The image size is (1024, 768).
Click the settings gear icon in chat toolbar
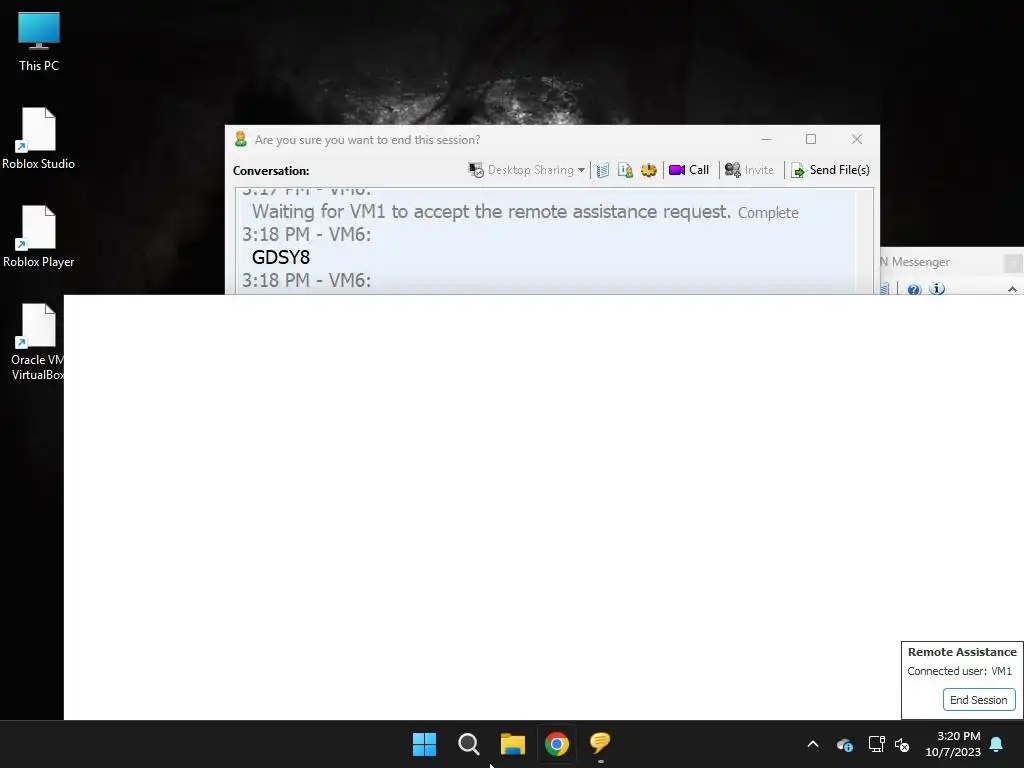[x=648, y=170]
